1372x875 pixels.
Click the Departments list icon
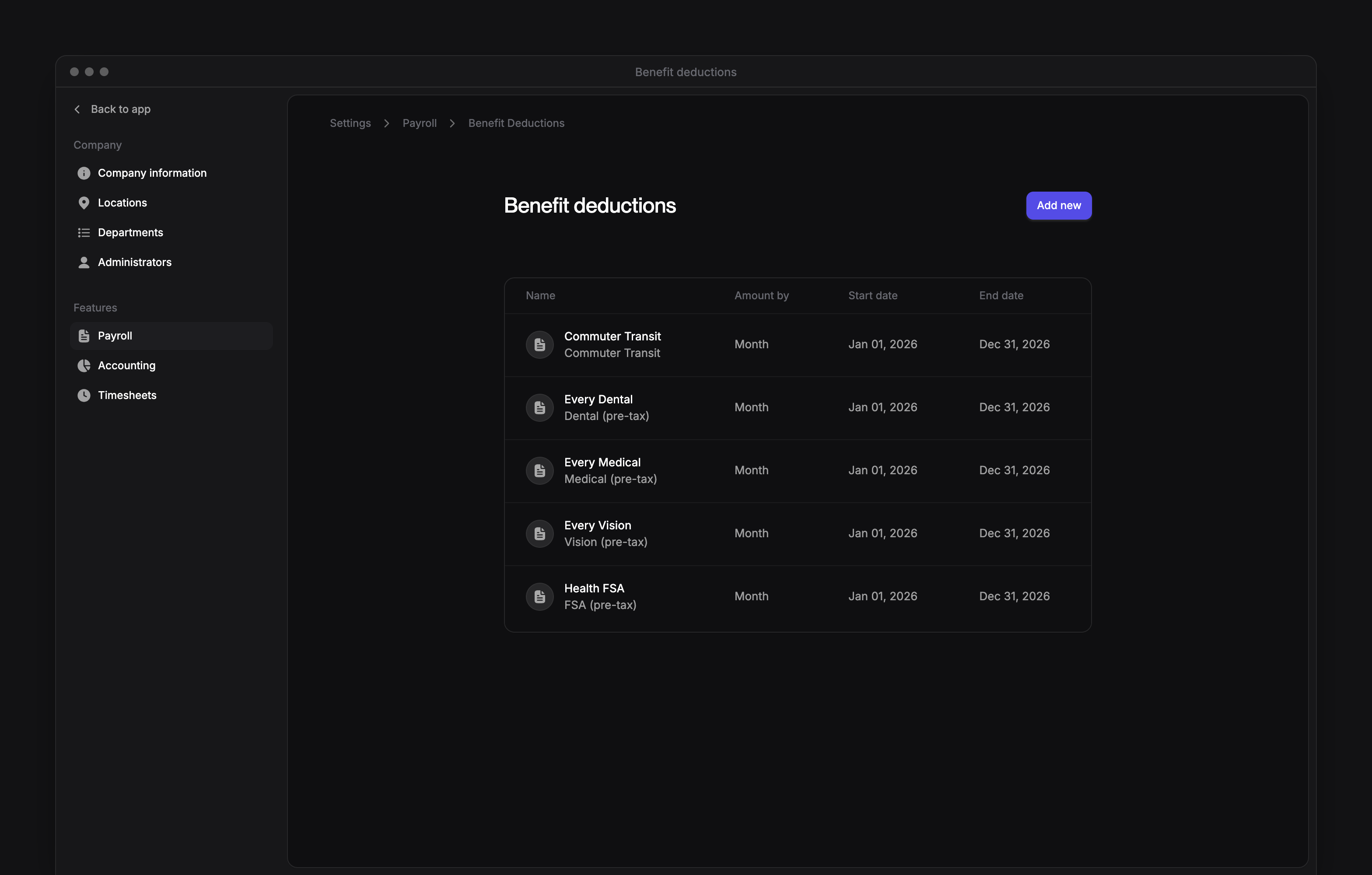click(84, 232)
